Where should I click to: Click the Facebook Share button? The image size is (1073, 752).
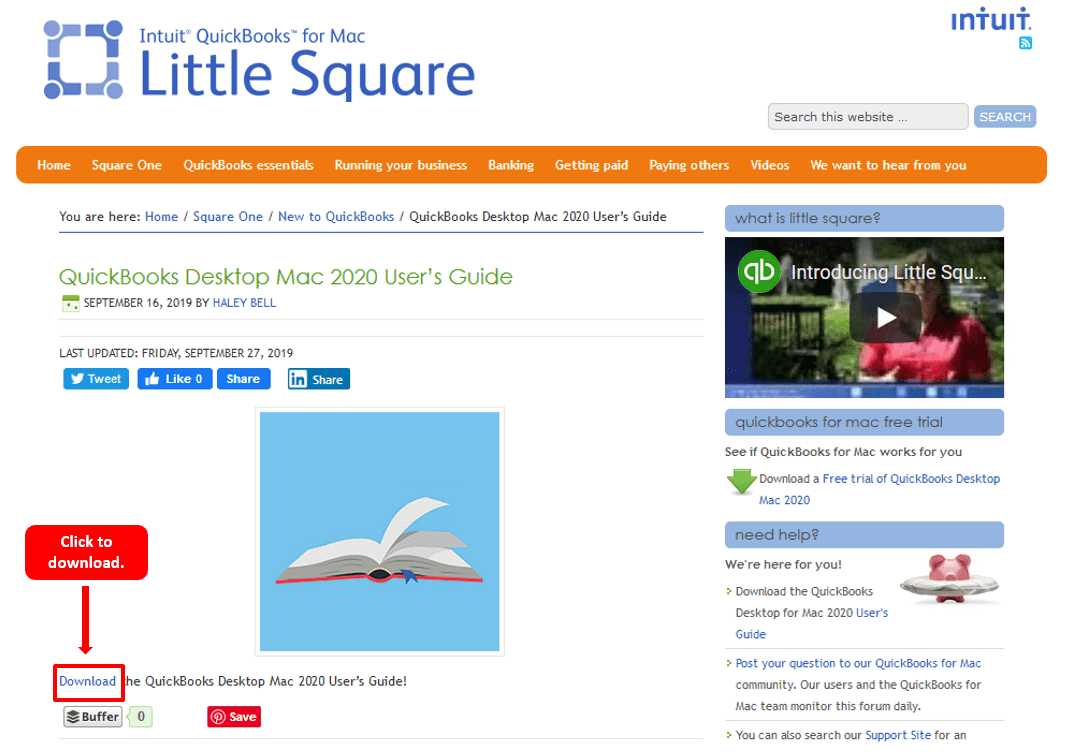(x=244, y=378)
